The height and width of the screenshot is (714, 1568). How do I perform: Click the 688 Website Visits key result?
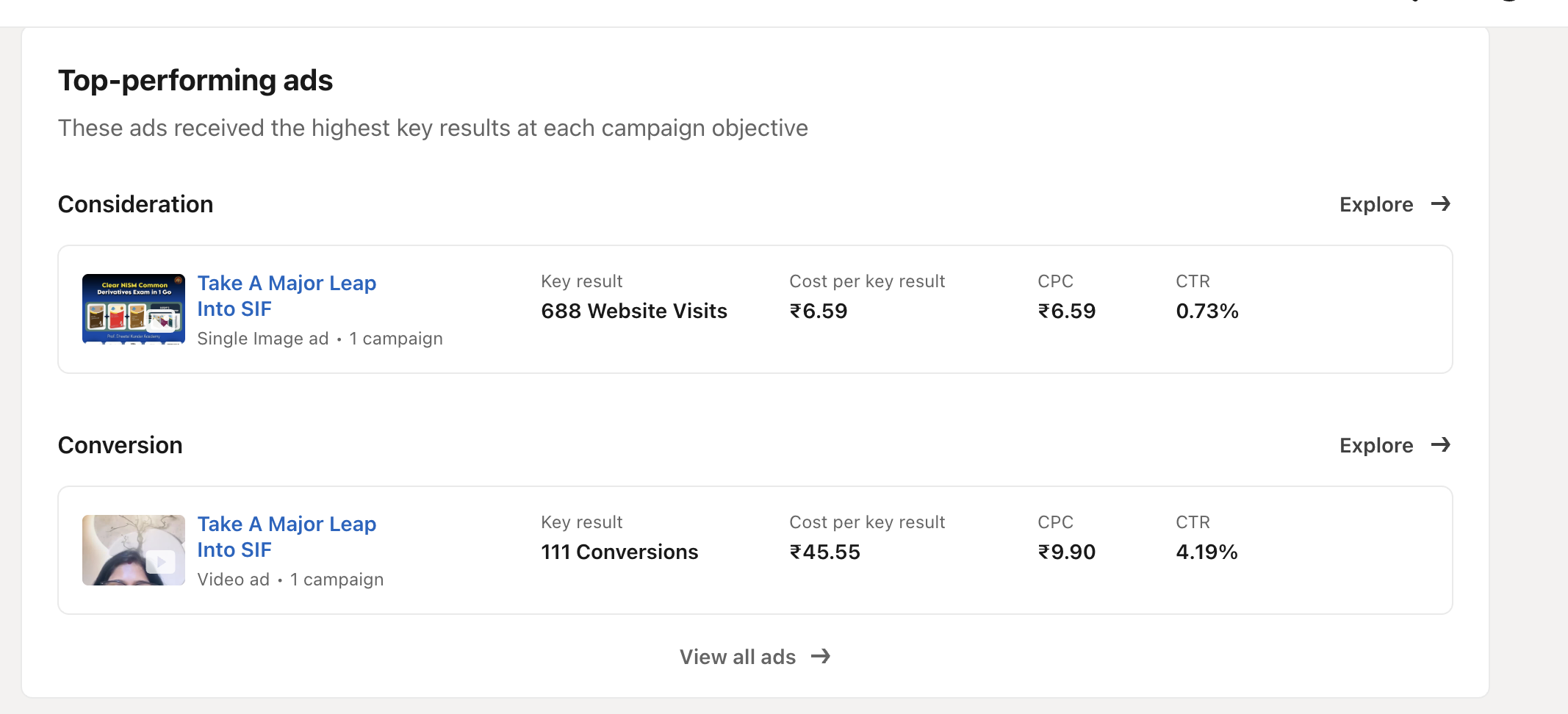(634, 311)
